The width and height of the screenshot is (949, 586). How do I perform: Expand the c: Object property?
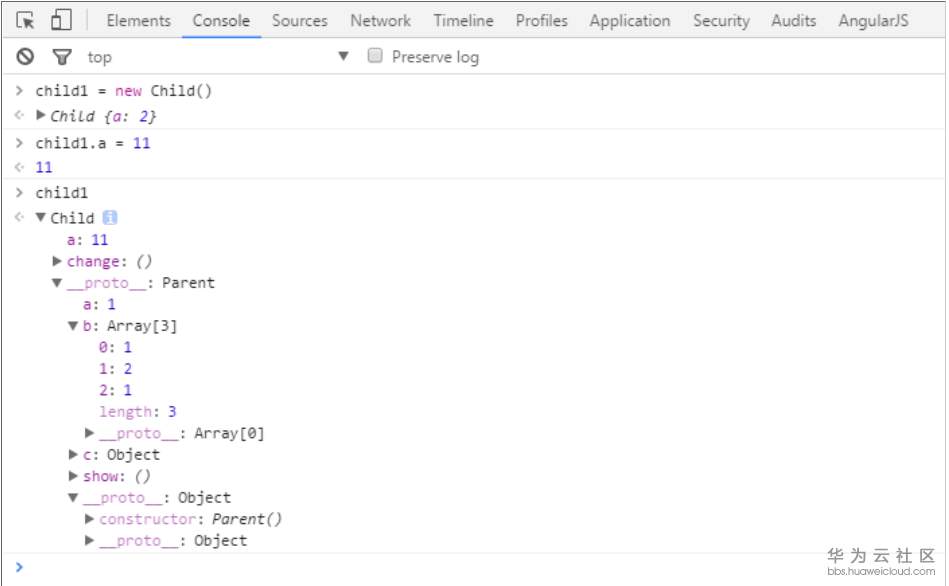[73, 455]
